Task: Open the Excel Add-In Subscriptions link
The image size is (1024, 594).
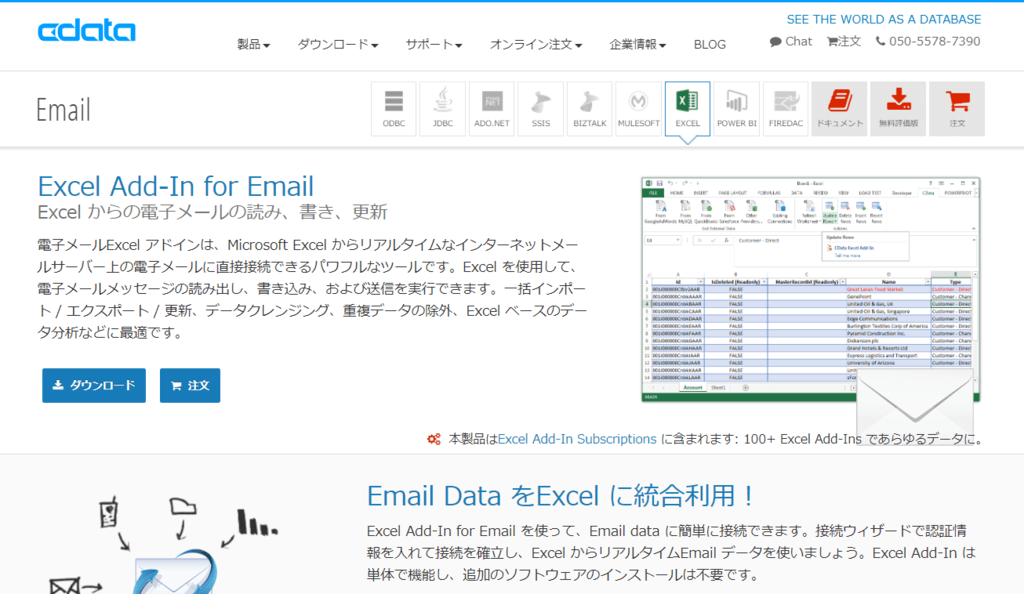Action: pos(577,439)
